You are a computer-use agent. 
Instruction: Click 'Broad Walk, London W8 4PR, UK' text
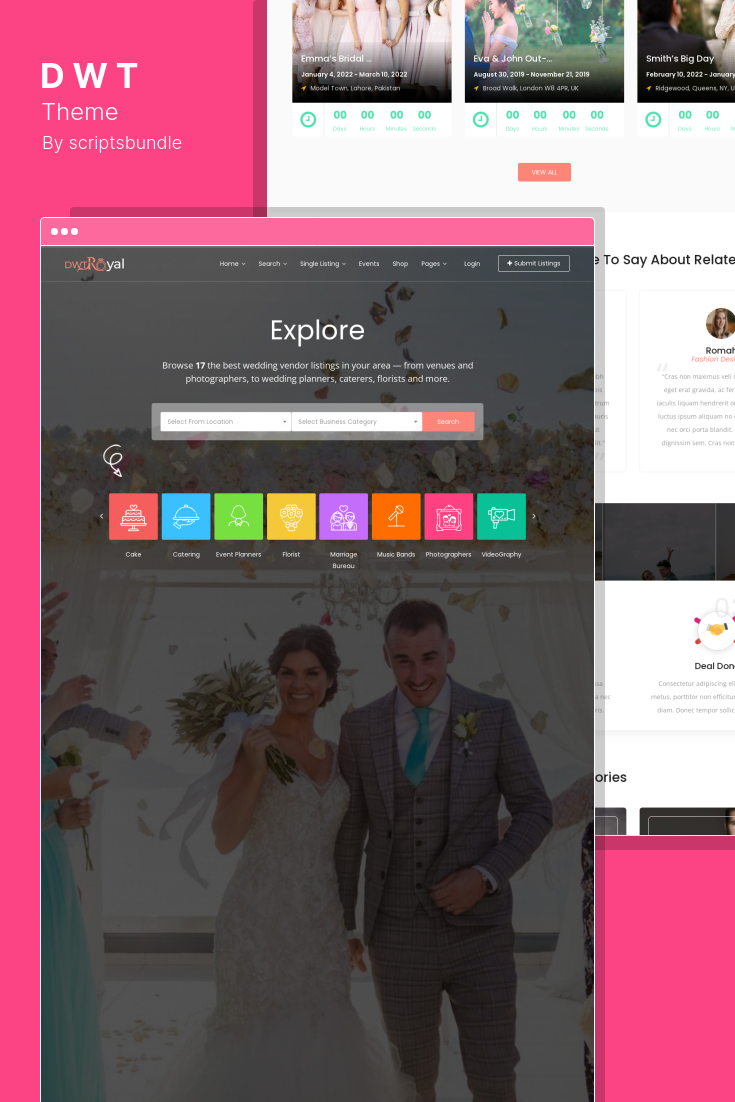pos(531,89)
